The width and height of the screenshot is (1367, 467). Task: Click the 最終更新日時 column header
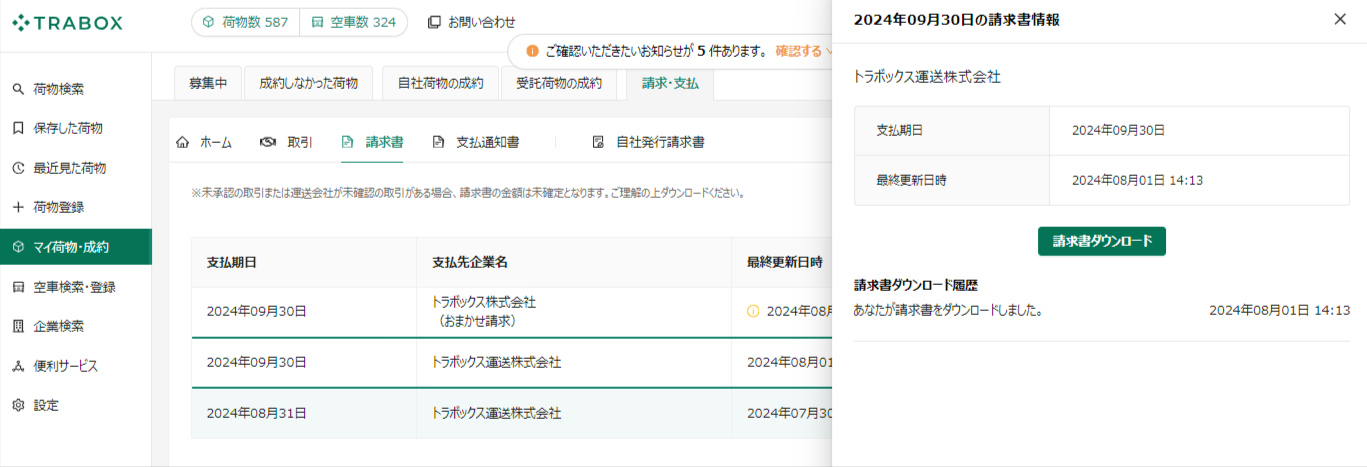784,262
